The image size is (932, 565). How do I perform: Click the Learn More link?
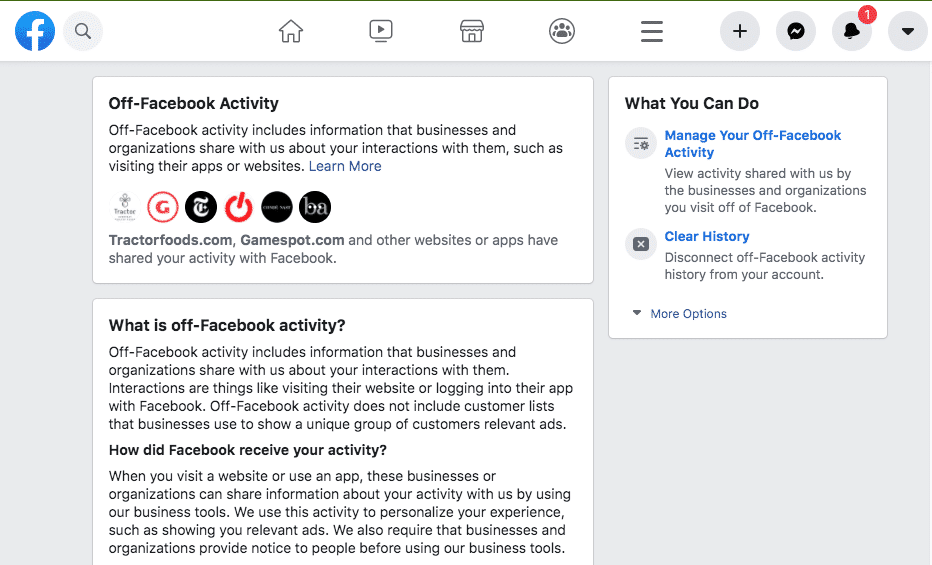pos(345,166)
